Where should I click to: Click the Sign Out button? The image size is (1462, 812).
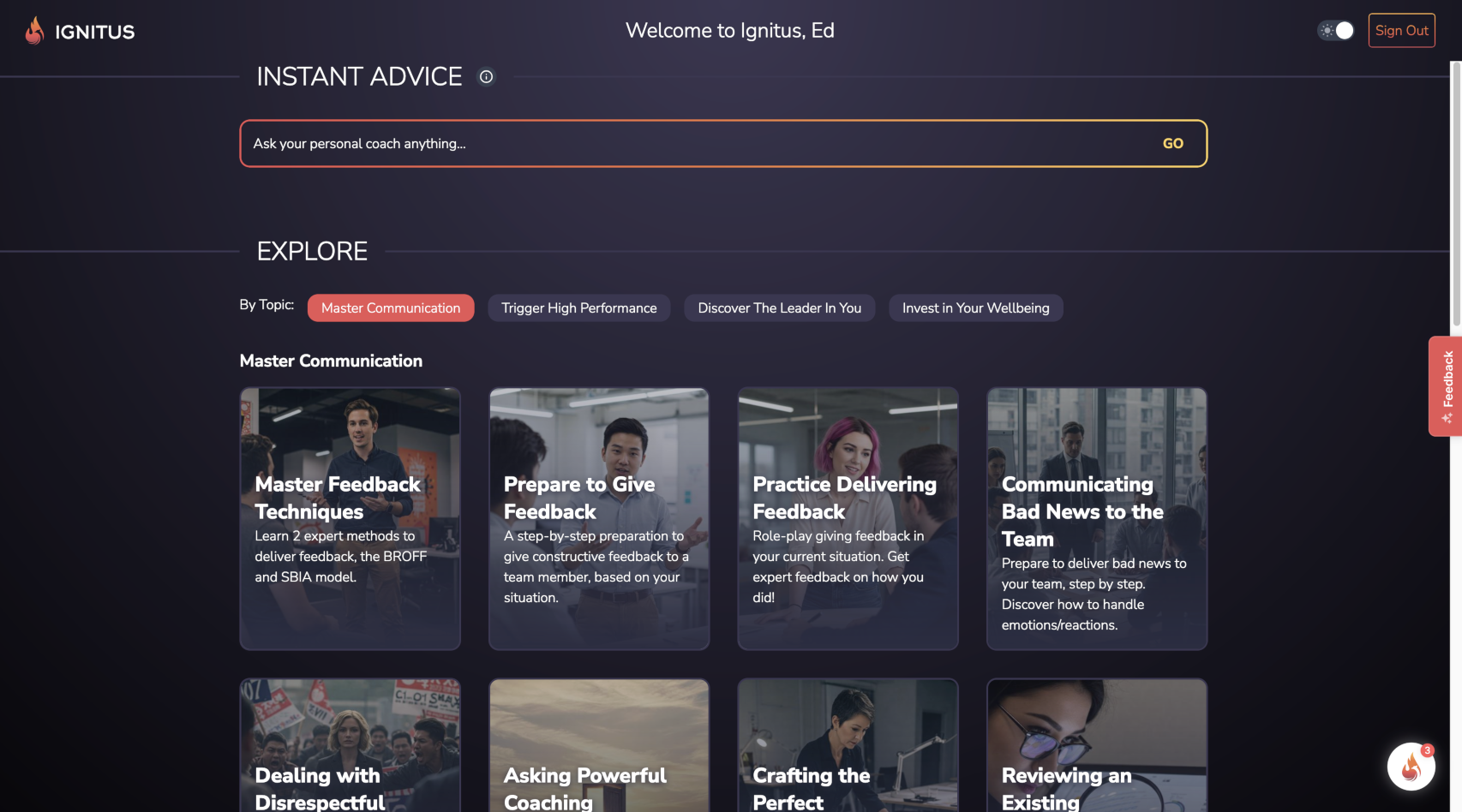1401,31
